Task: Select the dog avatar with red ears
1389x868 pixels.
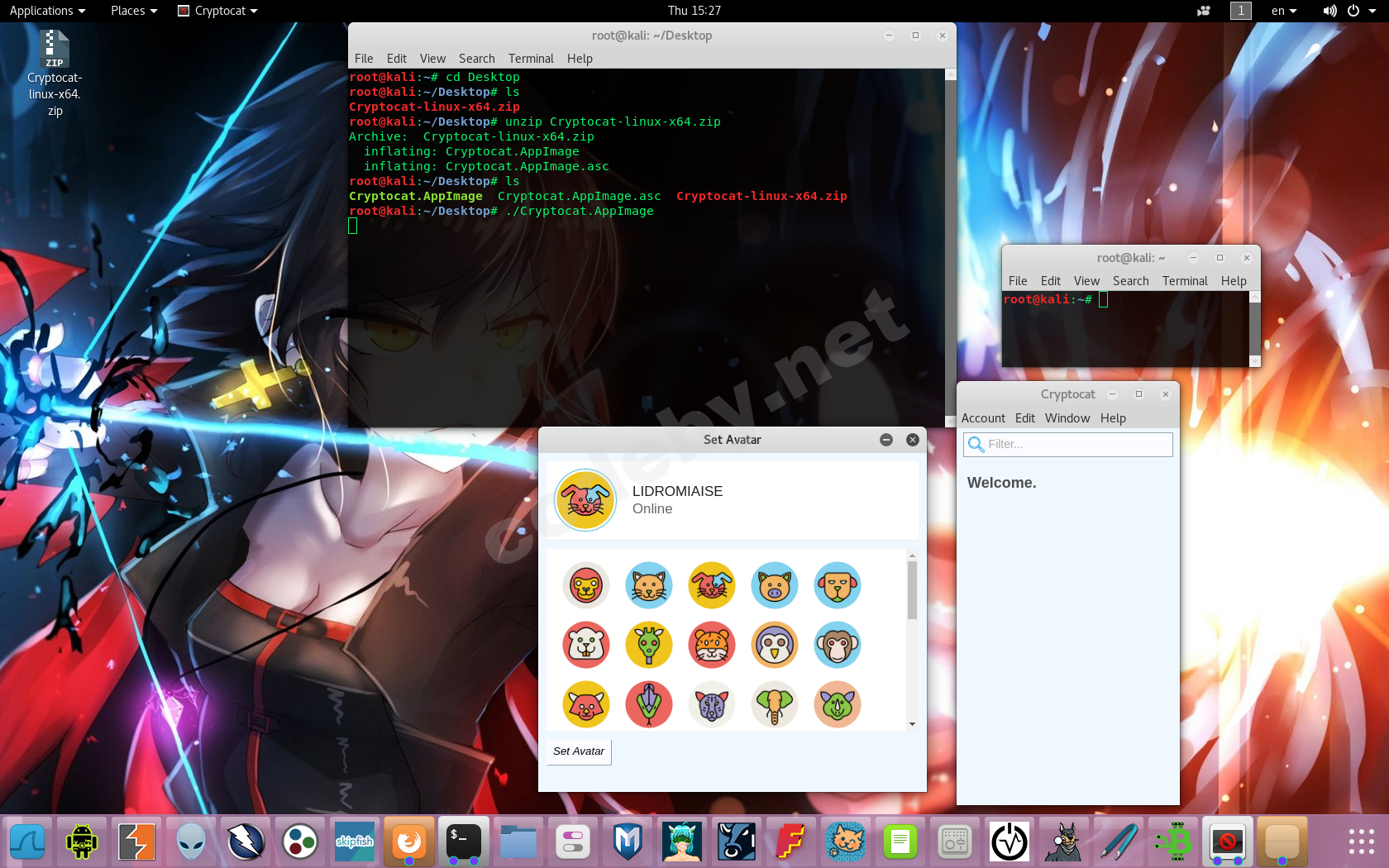Action: click(x=838, y=585)
